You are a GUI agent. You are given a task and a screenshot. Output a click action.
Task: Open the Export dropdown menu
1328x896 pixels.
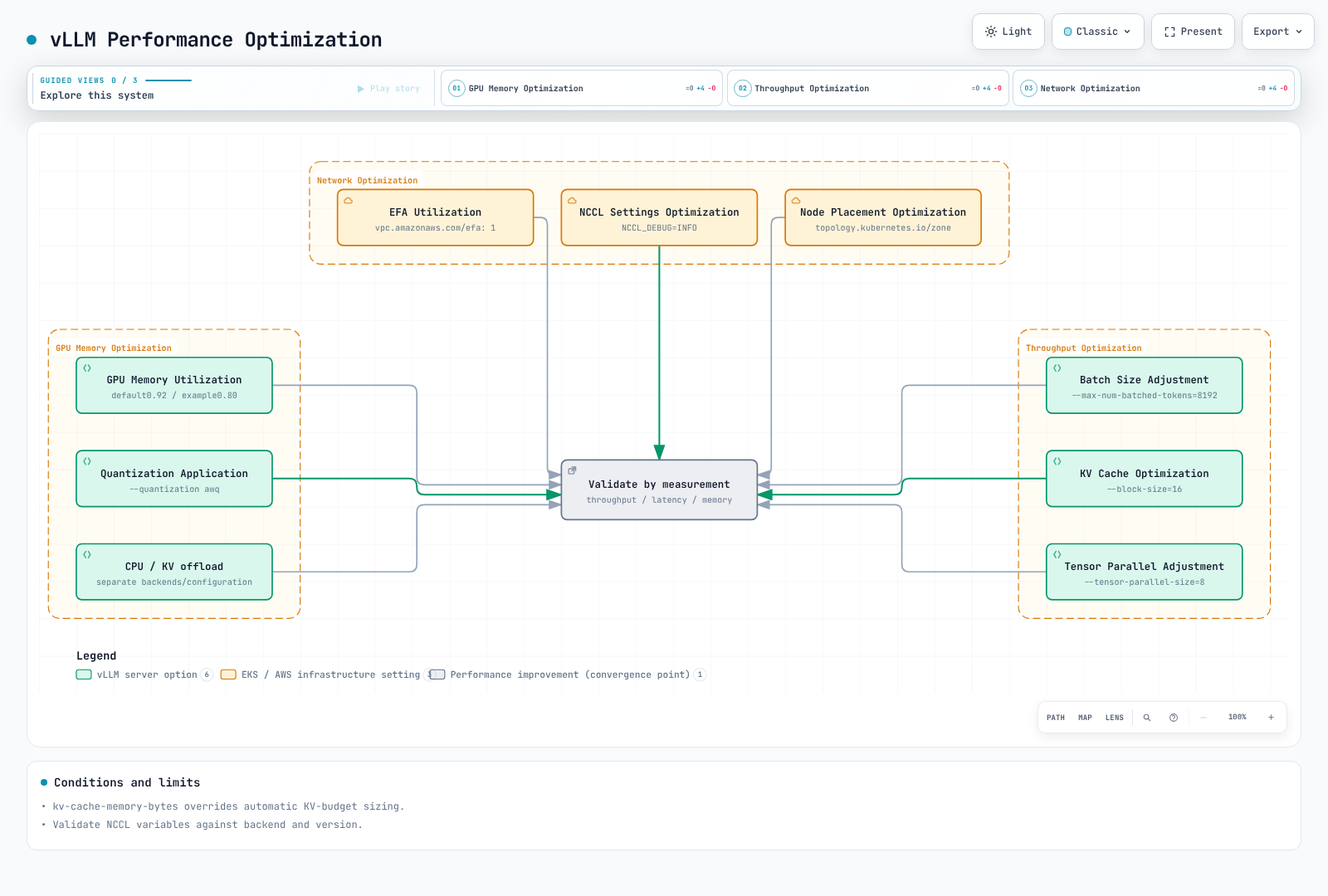1277,32
